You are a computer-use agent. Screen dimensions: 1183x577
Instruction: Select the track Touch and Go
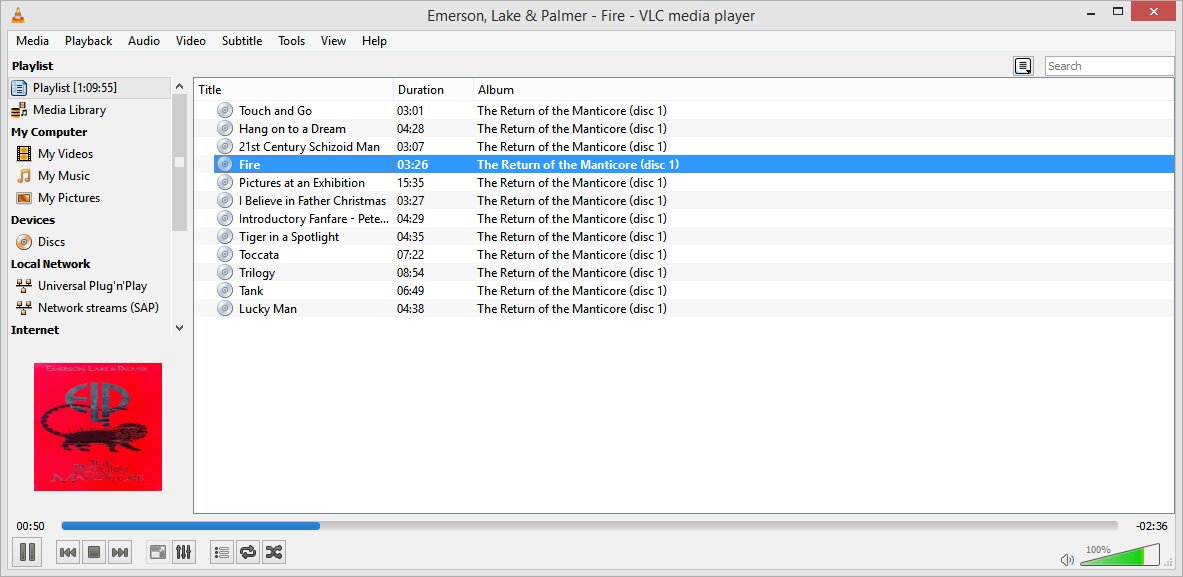(275, 111)
